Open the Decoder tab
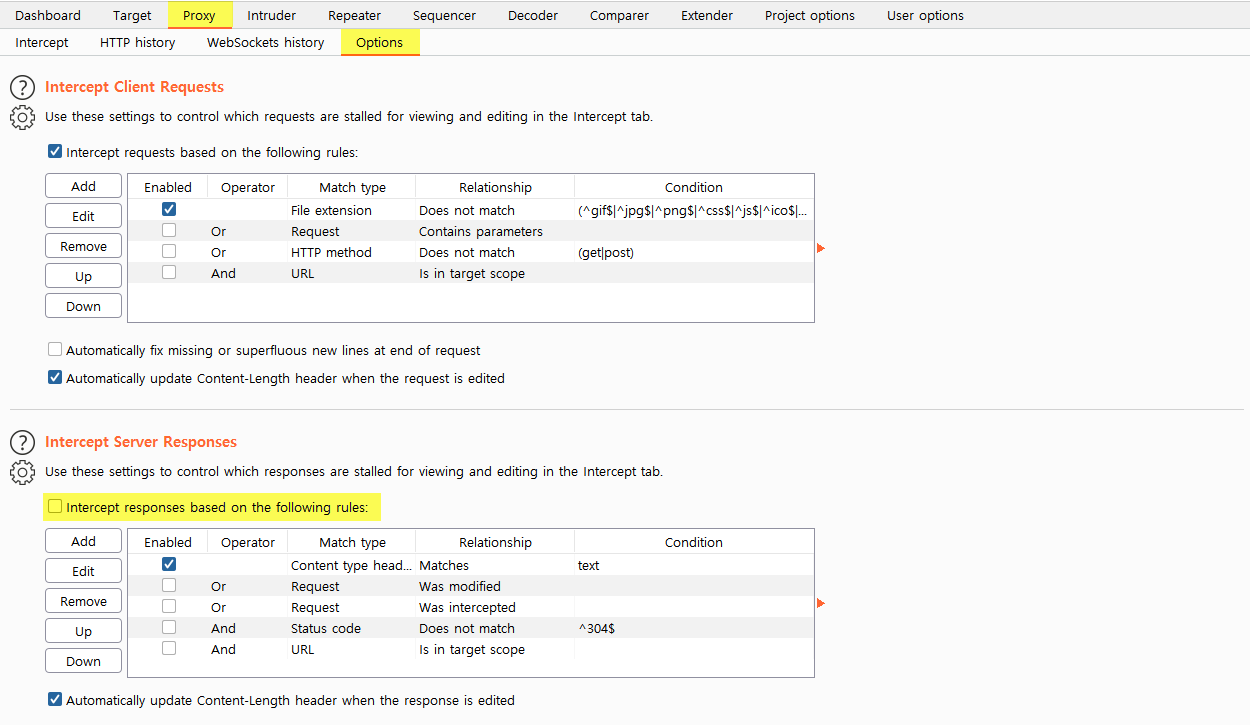The height and width of the screenshot is (725, 1250). coord(533,15)
